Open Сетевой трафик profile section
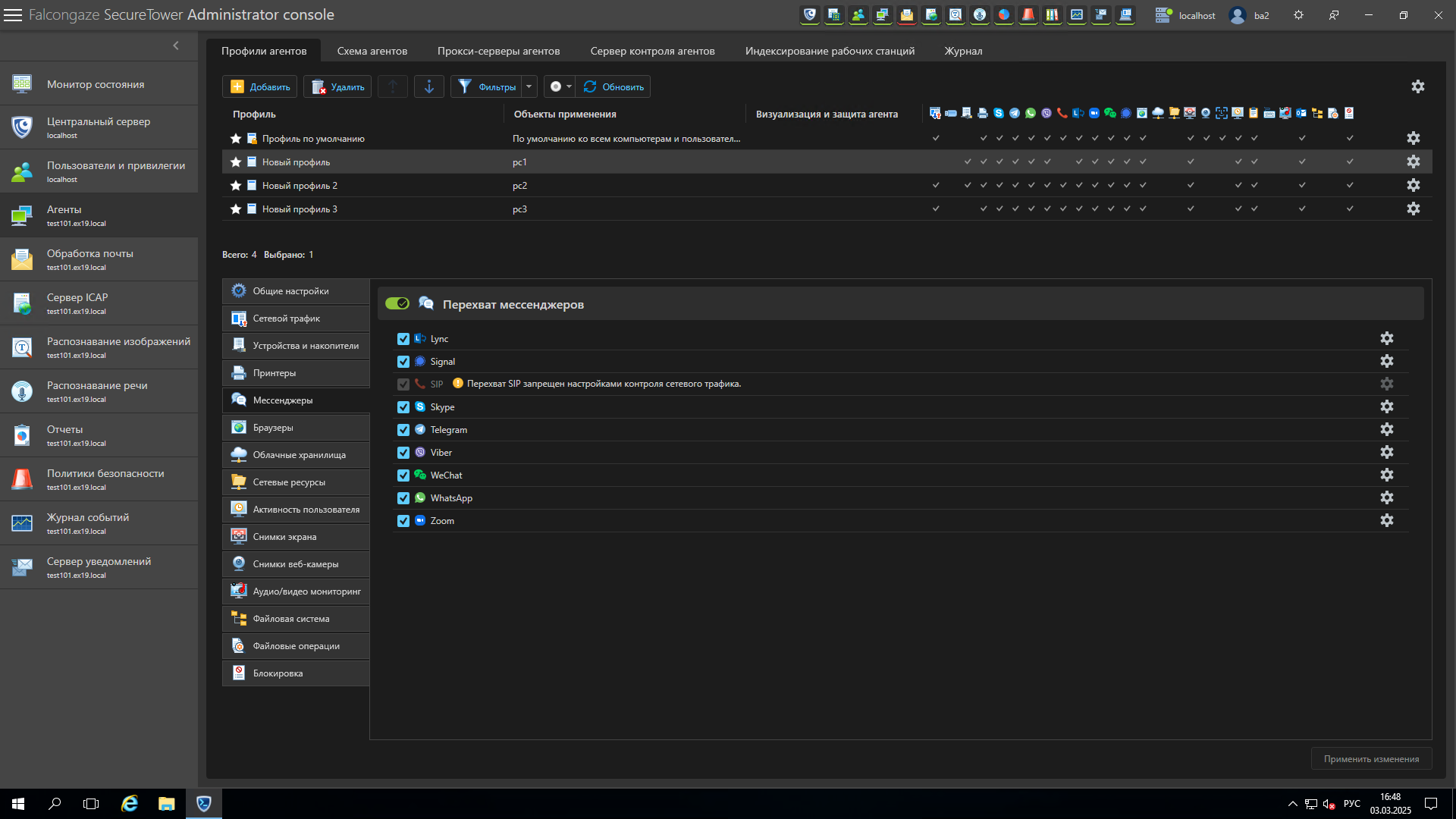1456x819 pixels. (x=296, y=318)
